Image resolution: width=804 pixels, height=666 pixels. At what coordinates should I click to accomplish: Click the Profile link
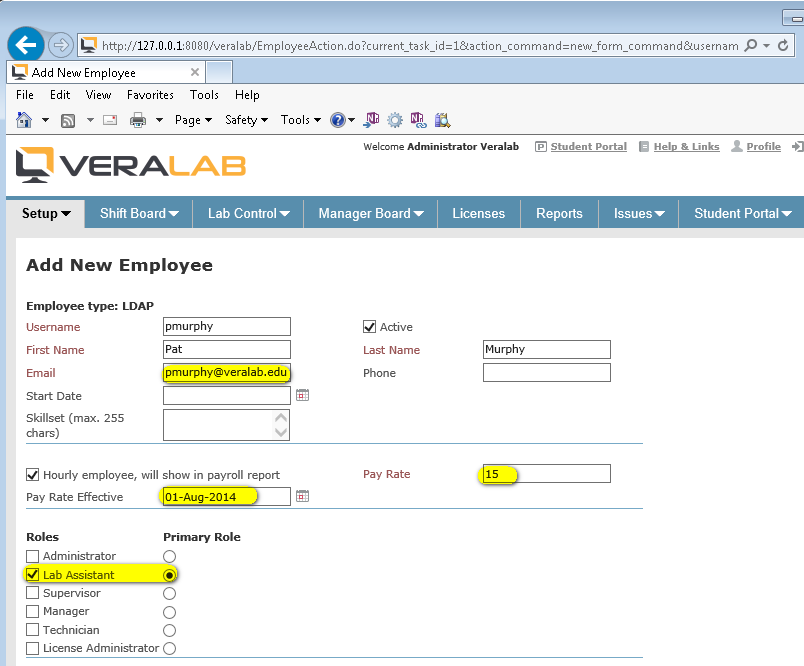pos(763,147)
